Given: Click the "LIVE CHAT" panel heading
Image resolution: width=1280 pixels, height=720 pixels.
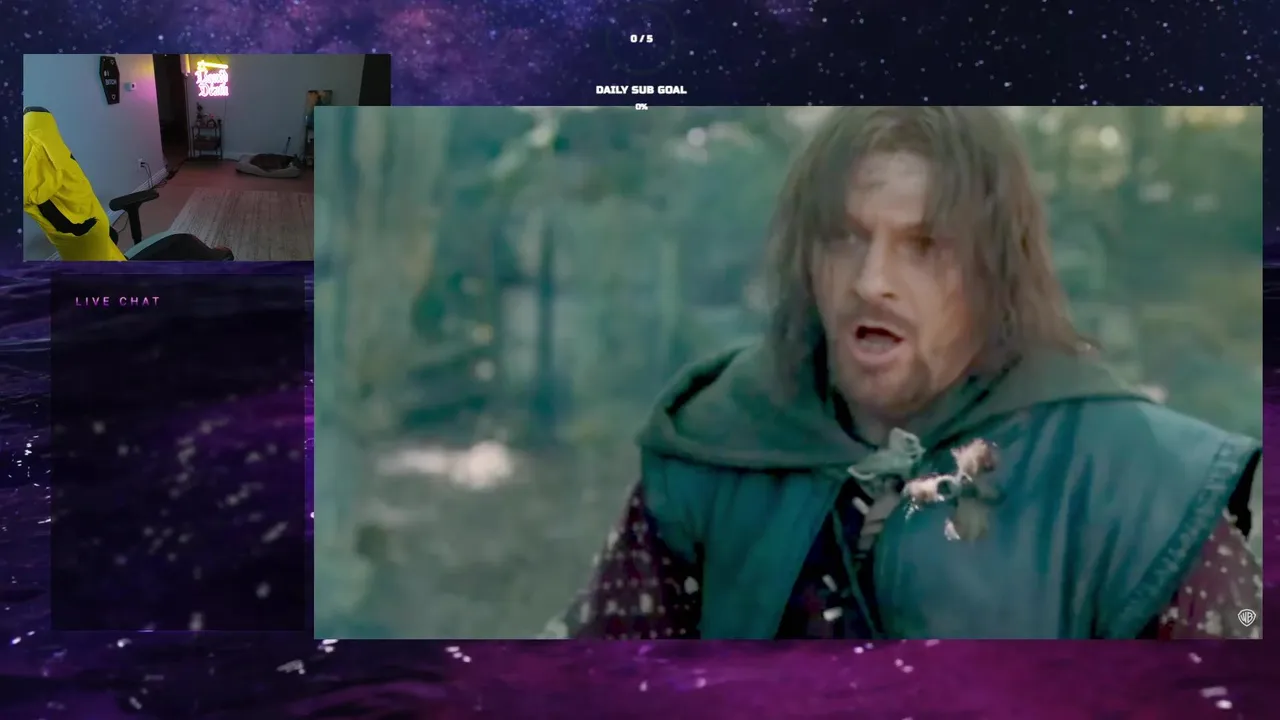Looking at the screenshot, I should click(x=118, y=301).
